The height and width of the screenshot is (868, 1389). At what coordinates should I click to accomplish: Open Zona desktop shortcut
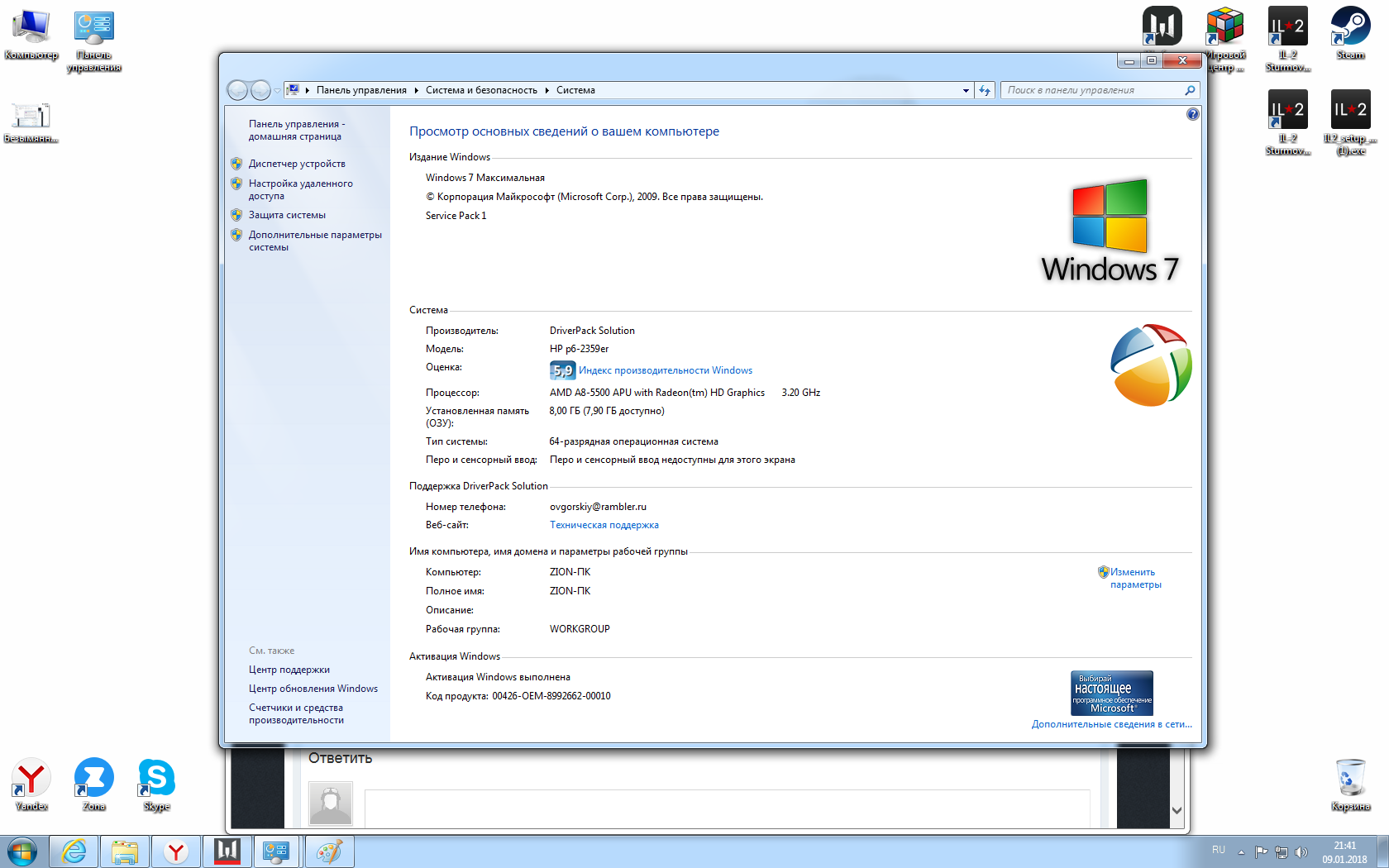pos(94,785)
